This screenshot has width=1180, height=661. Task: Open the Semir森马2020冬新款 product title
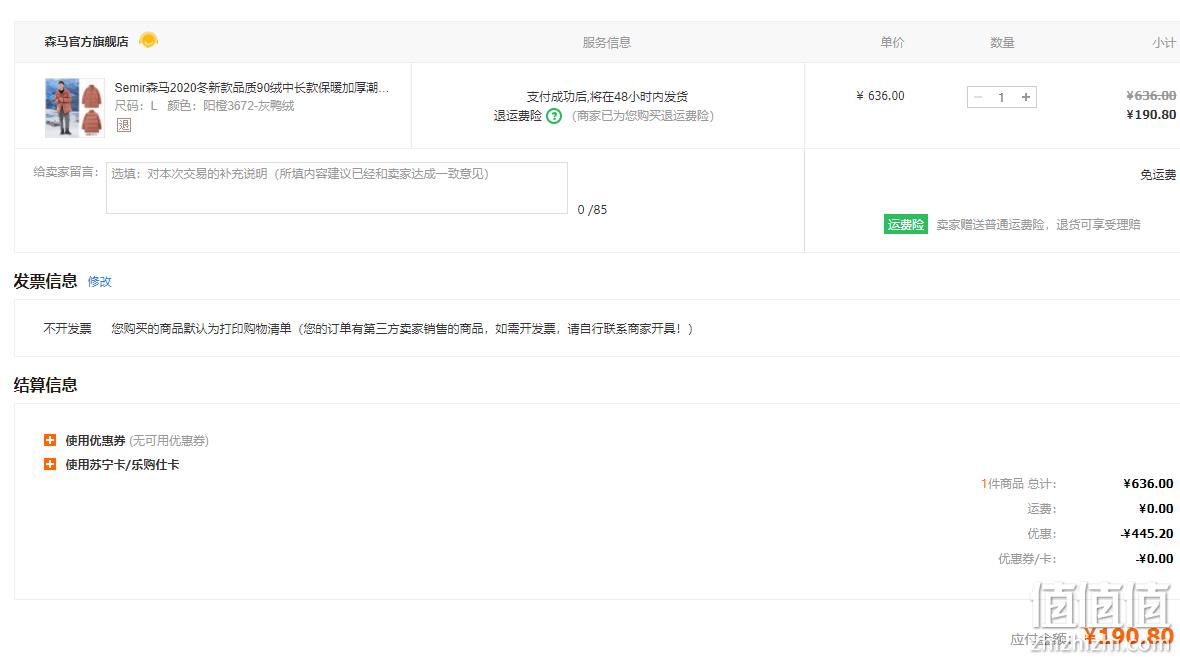[251, 87]
